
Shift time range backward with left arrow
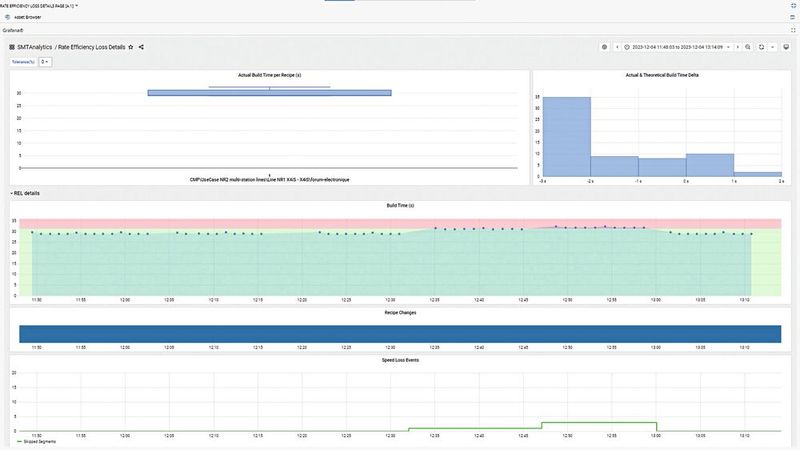[617, 47]
